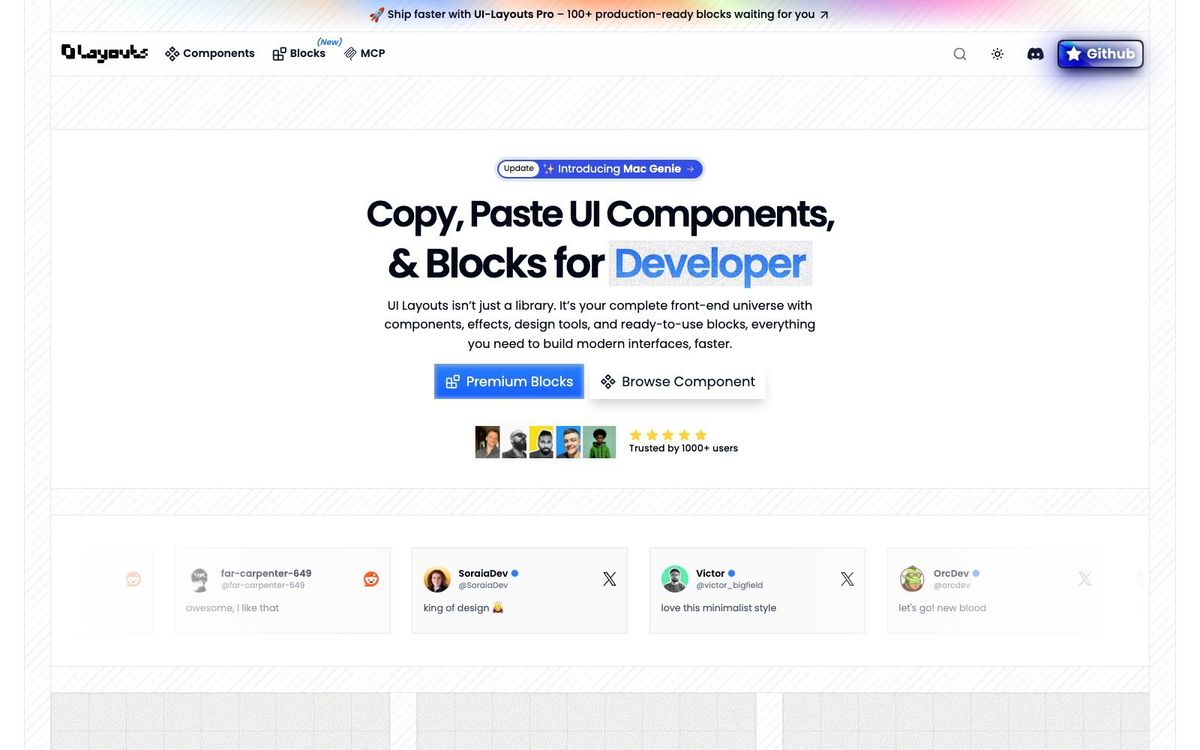The image size is (1200, 750).
Task: Click the (New) tag above Blocks
Action: point(330,42)
